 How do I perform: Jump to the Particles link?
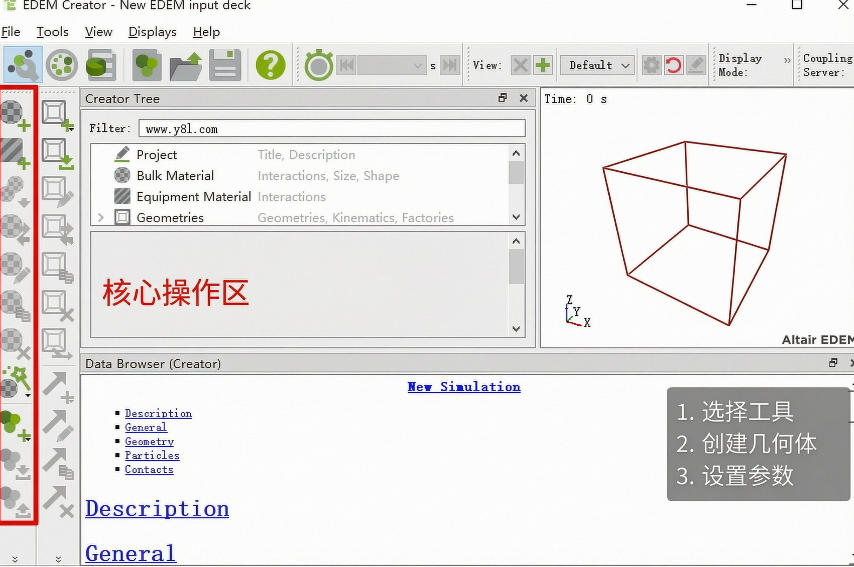click(x=152, y=455)
